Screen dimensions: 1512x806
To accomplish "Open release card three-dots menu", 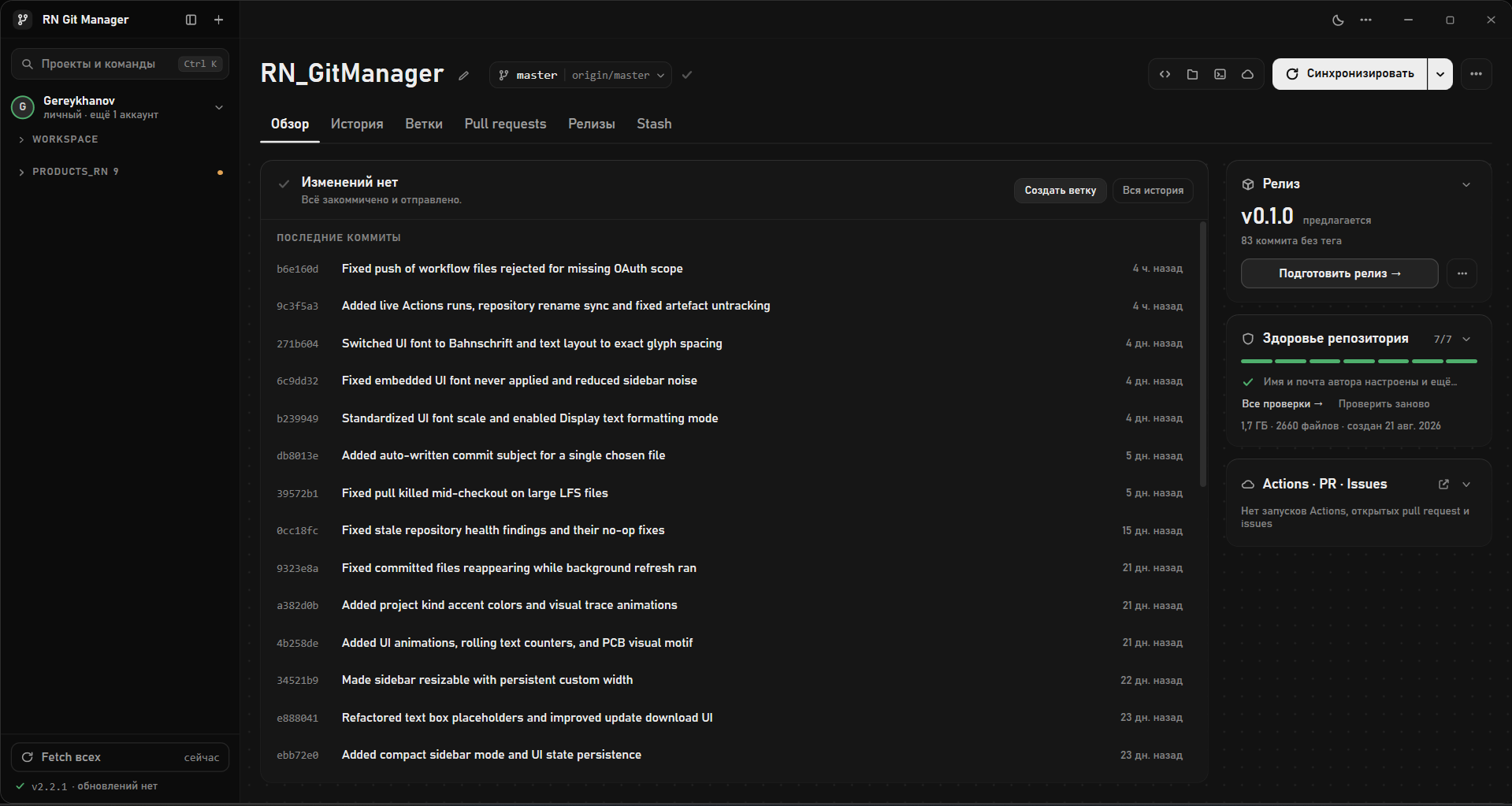I will 1462,273.
